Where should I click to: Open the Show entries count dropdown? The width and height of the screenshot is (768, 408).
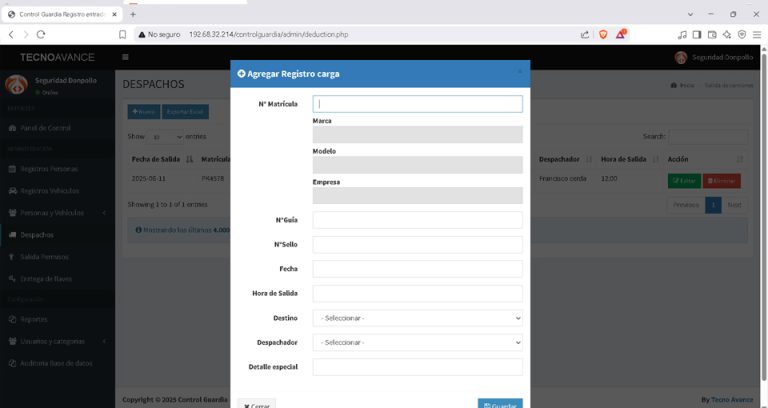166,137
